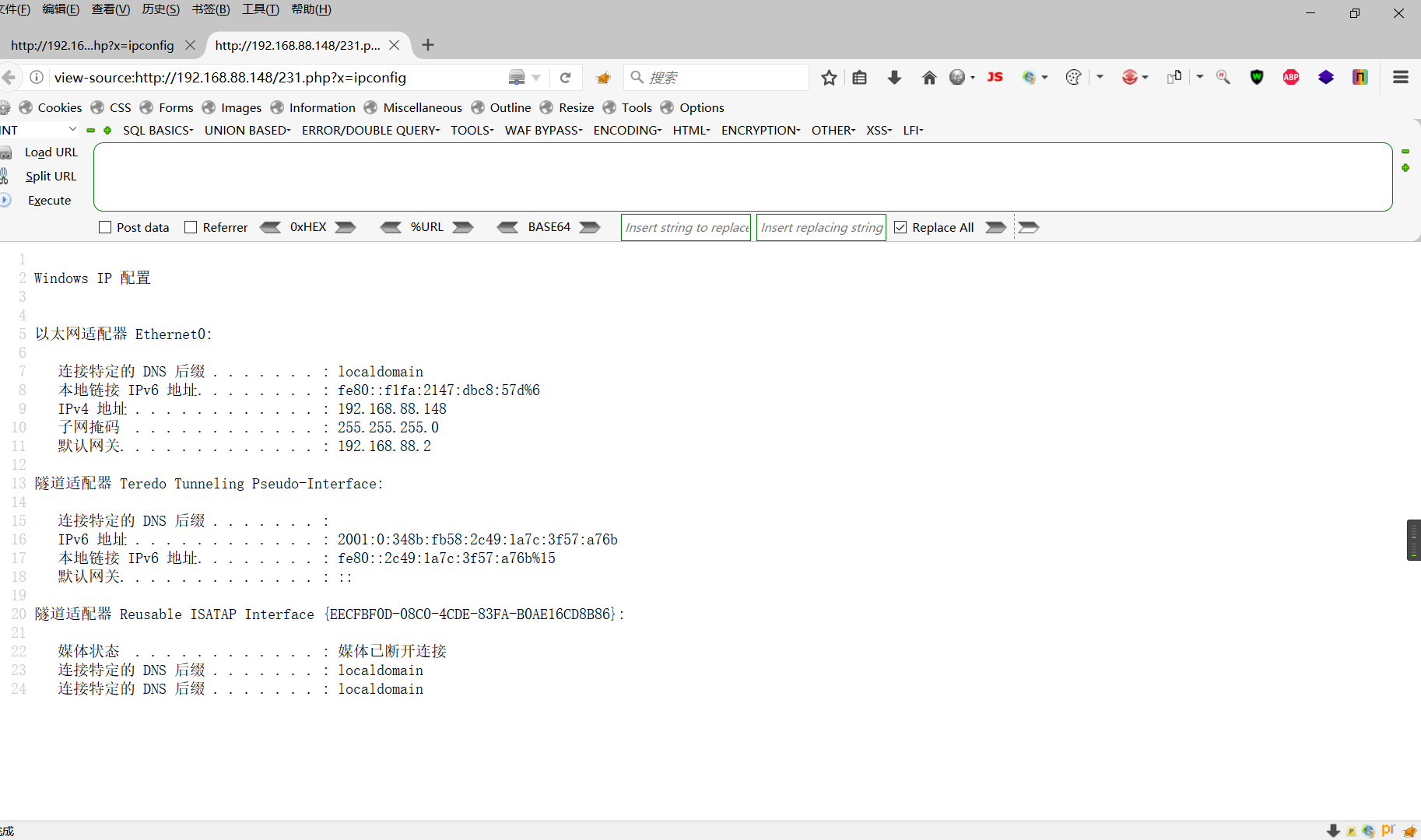Click the Execute button in HackBar
Image resolution: width=1421 pixels, height=840 pixels.
point(49,200)
